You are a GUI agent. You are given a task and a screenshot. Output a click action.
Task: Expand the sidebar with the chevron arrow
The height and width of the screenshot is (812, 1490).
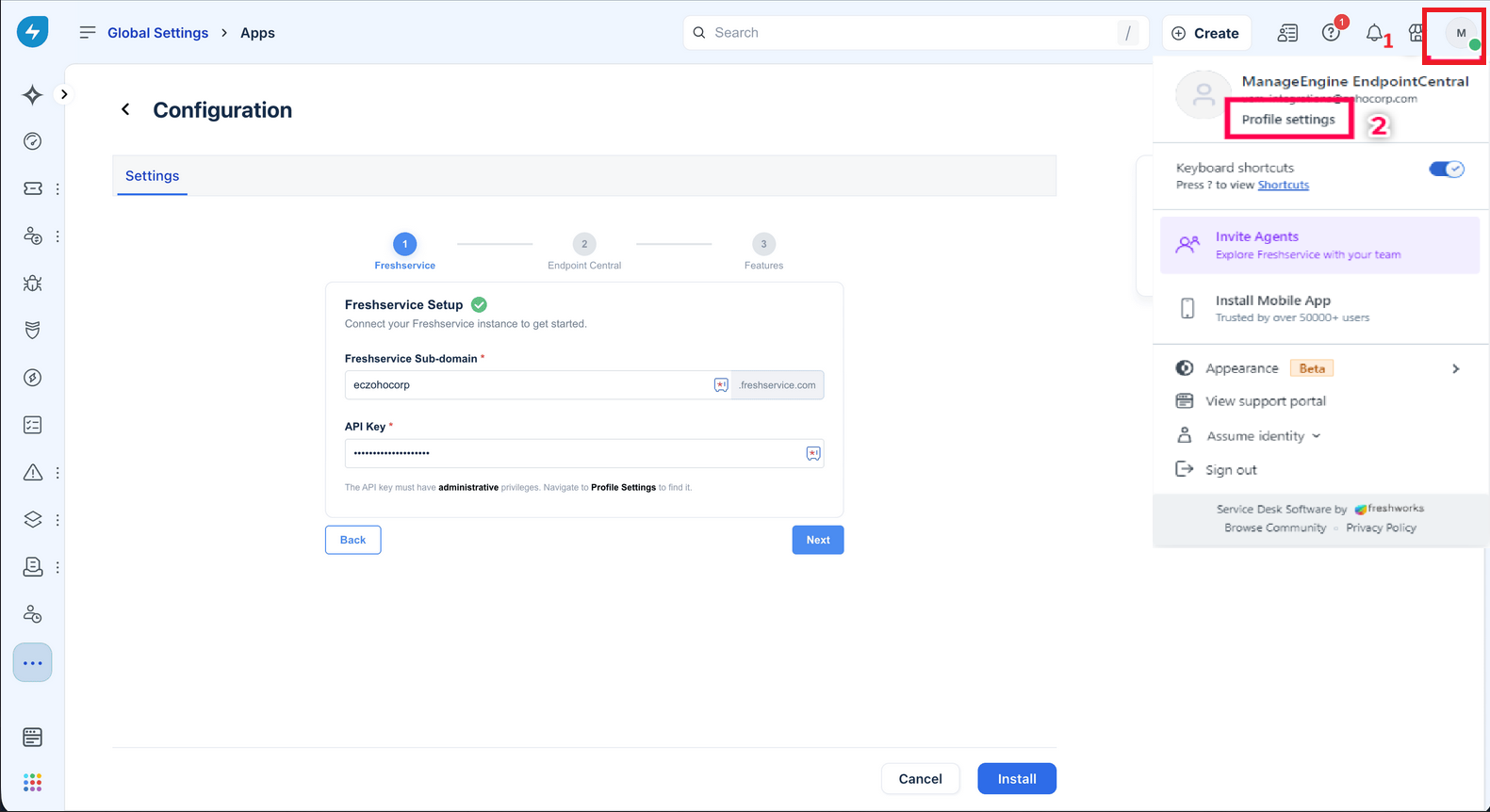(64, 94)
